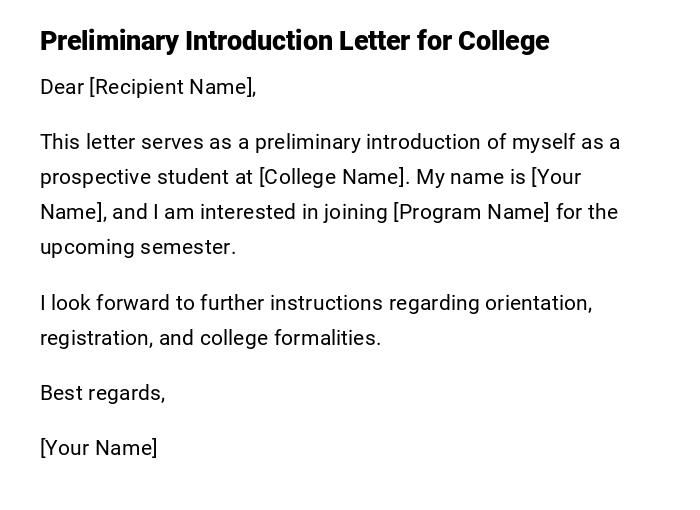700x510 pixels.
Task: Click the "Best regards," closing line
Action: tap(102, 393)
